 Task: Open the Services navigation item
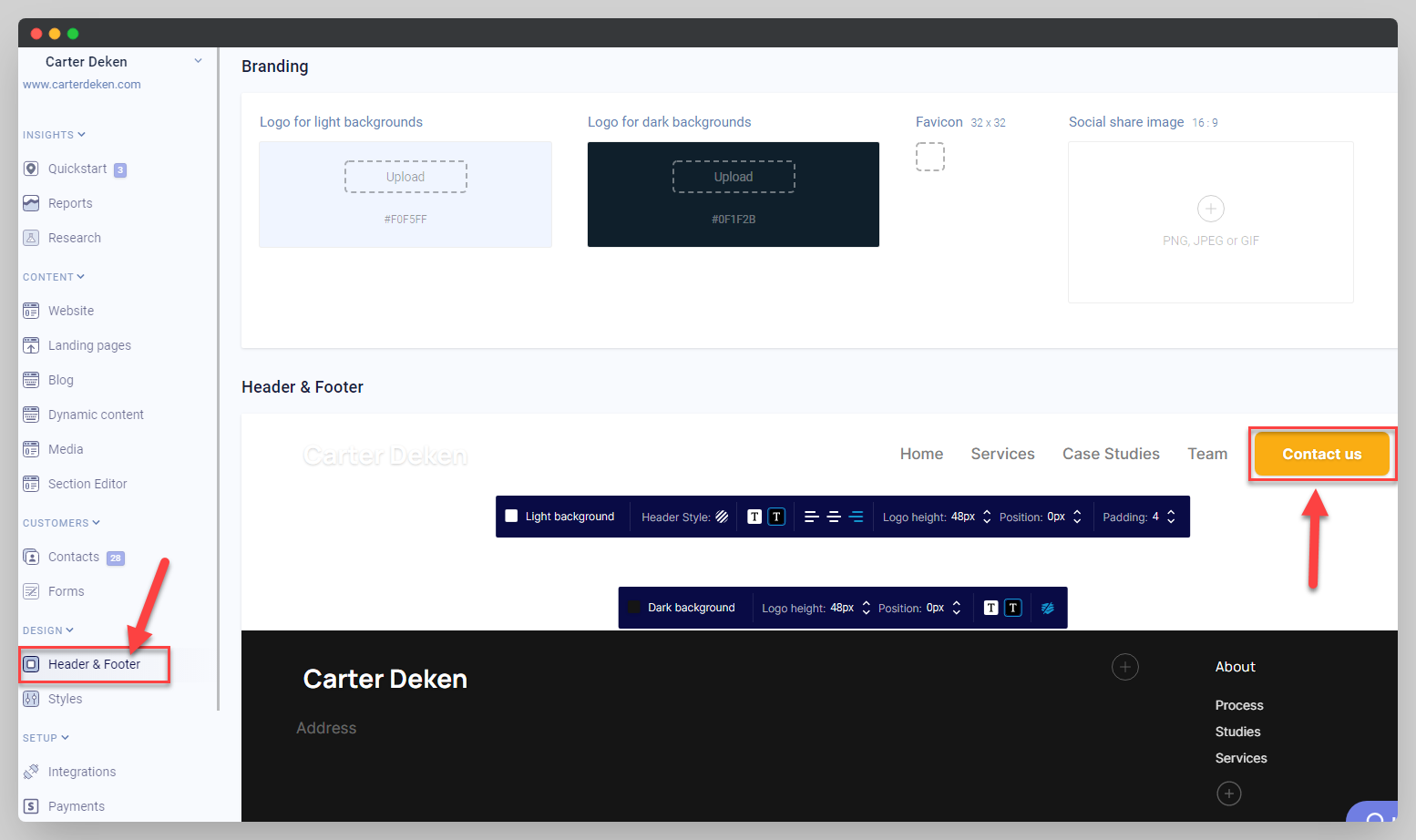[1002, 453]
